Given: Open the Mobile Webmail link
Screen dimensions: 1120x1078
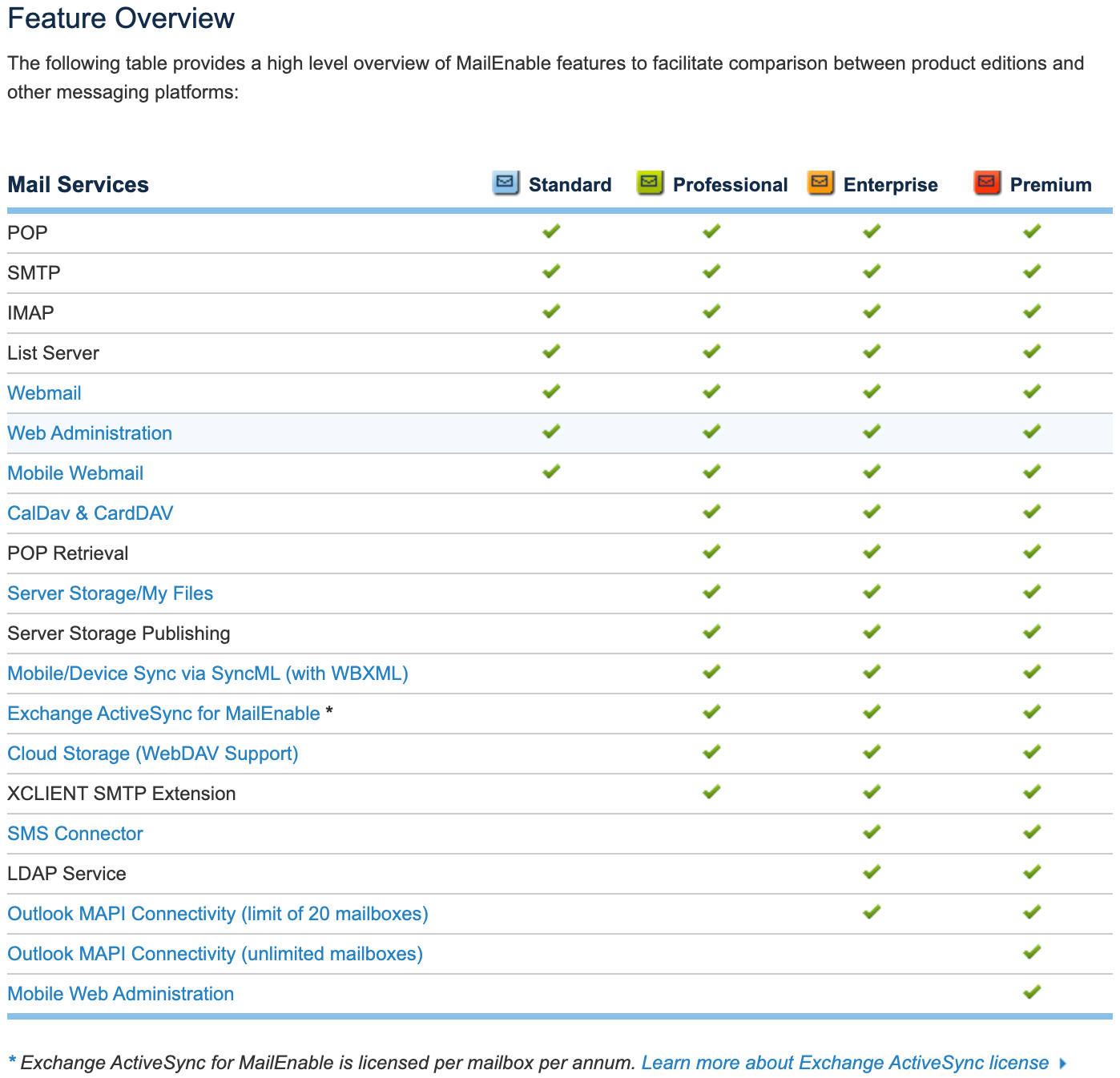Looking at the screenshot, I should tap(75, 473).
